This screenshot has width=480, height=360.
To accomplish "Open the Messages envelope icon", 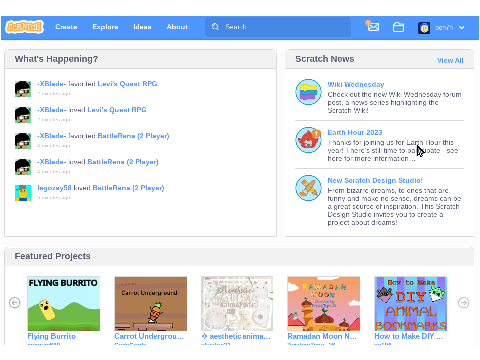I will tap(373, 26).
